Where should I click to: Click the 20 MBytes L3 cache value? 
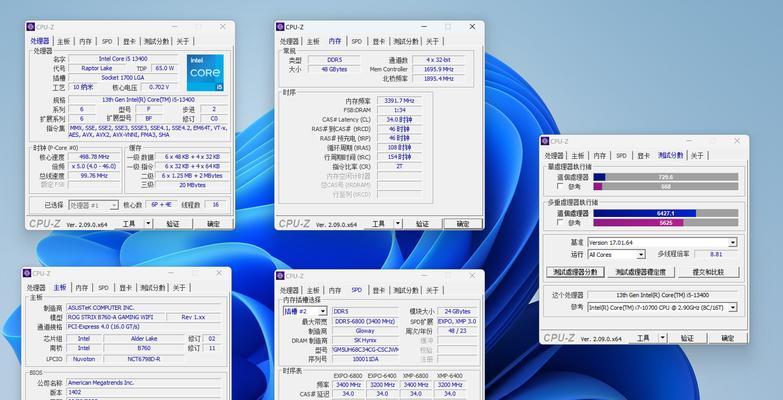[192, 185]
